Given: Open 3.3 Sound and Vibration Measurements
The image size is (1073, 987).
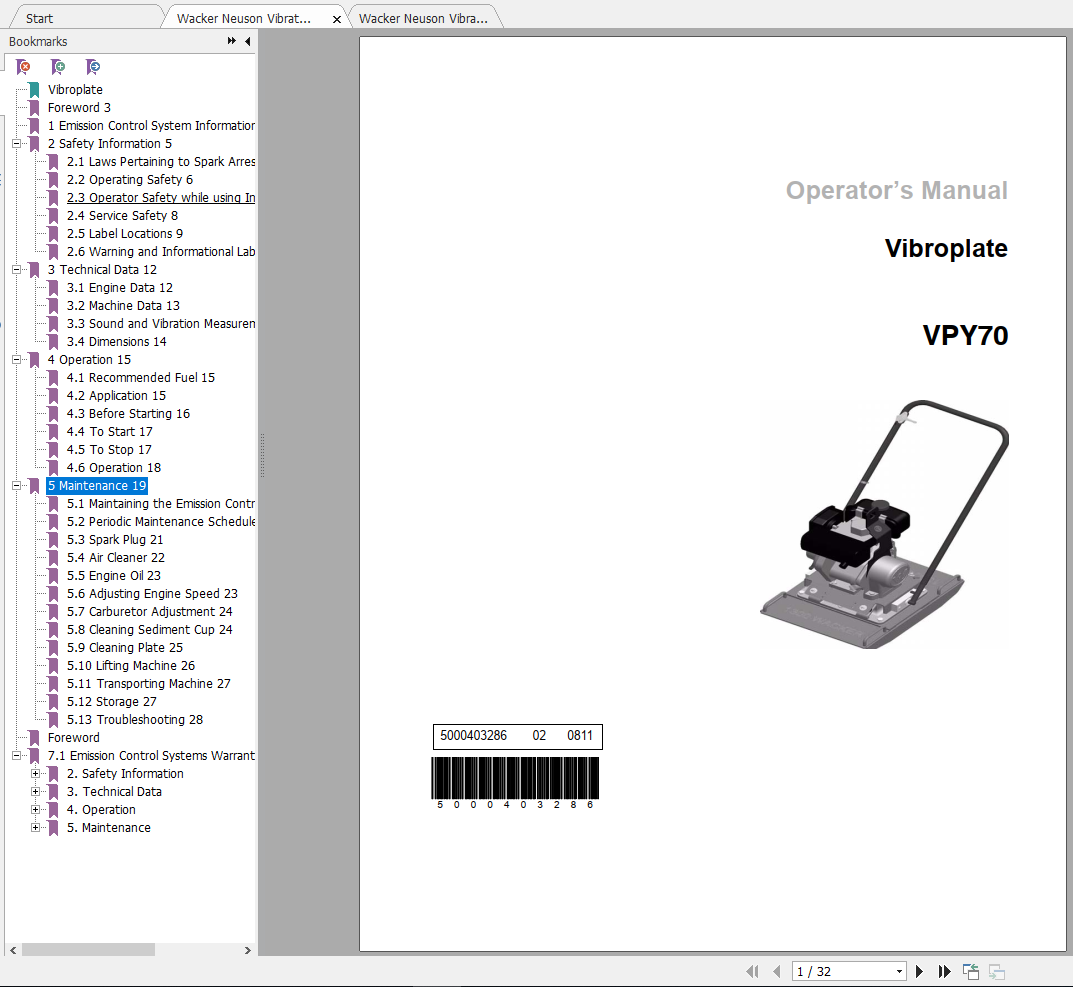Looking at the screenshot, I should click(x=161, y=324).
